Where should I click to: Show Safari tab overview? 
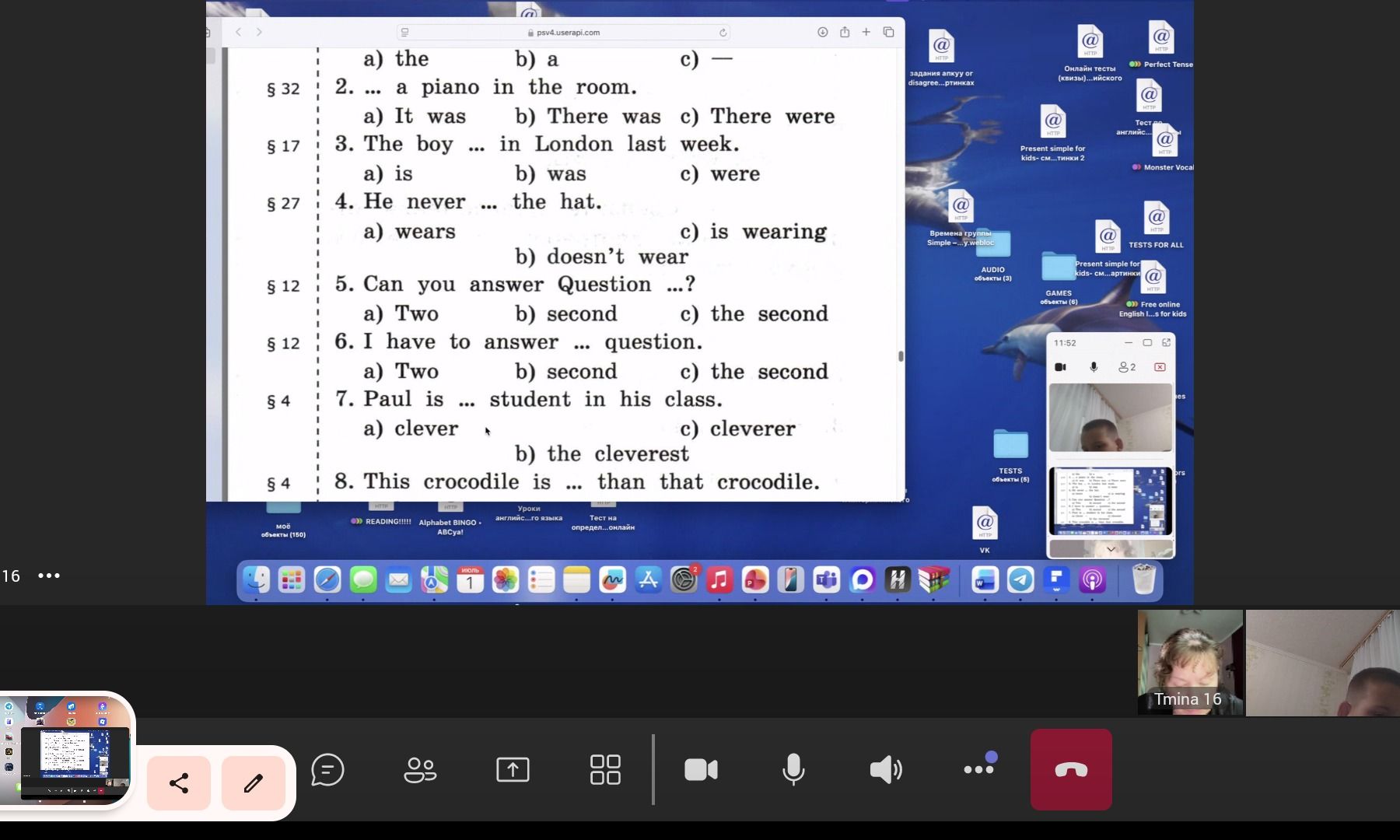pyautogui.click(x=888, y=32)
